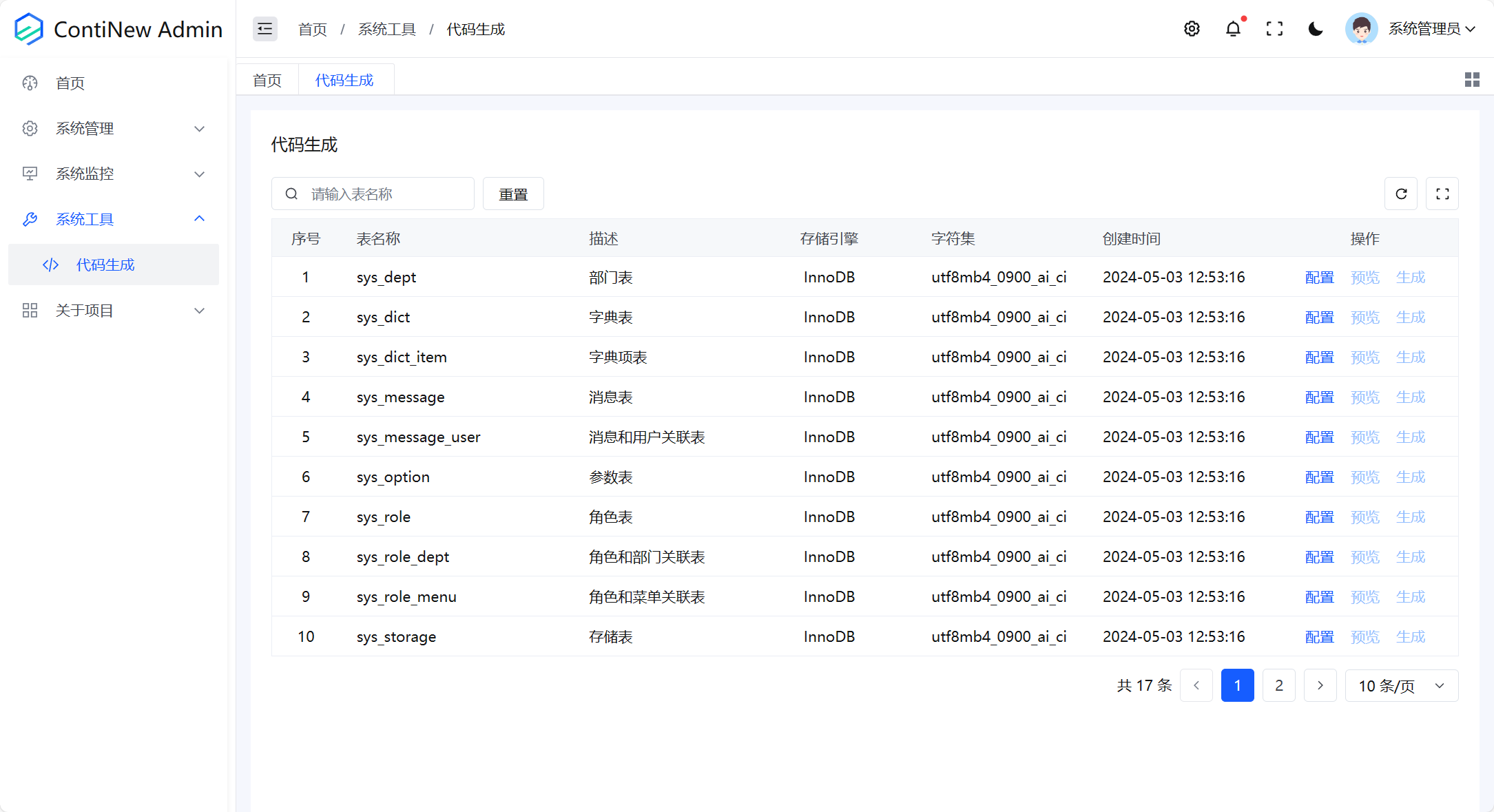This screenshot has height=812, width=1494.
Task: Expand the 系统管理 sidebar menu
Action: point(114,129)
